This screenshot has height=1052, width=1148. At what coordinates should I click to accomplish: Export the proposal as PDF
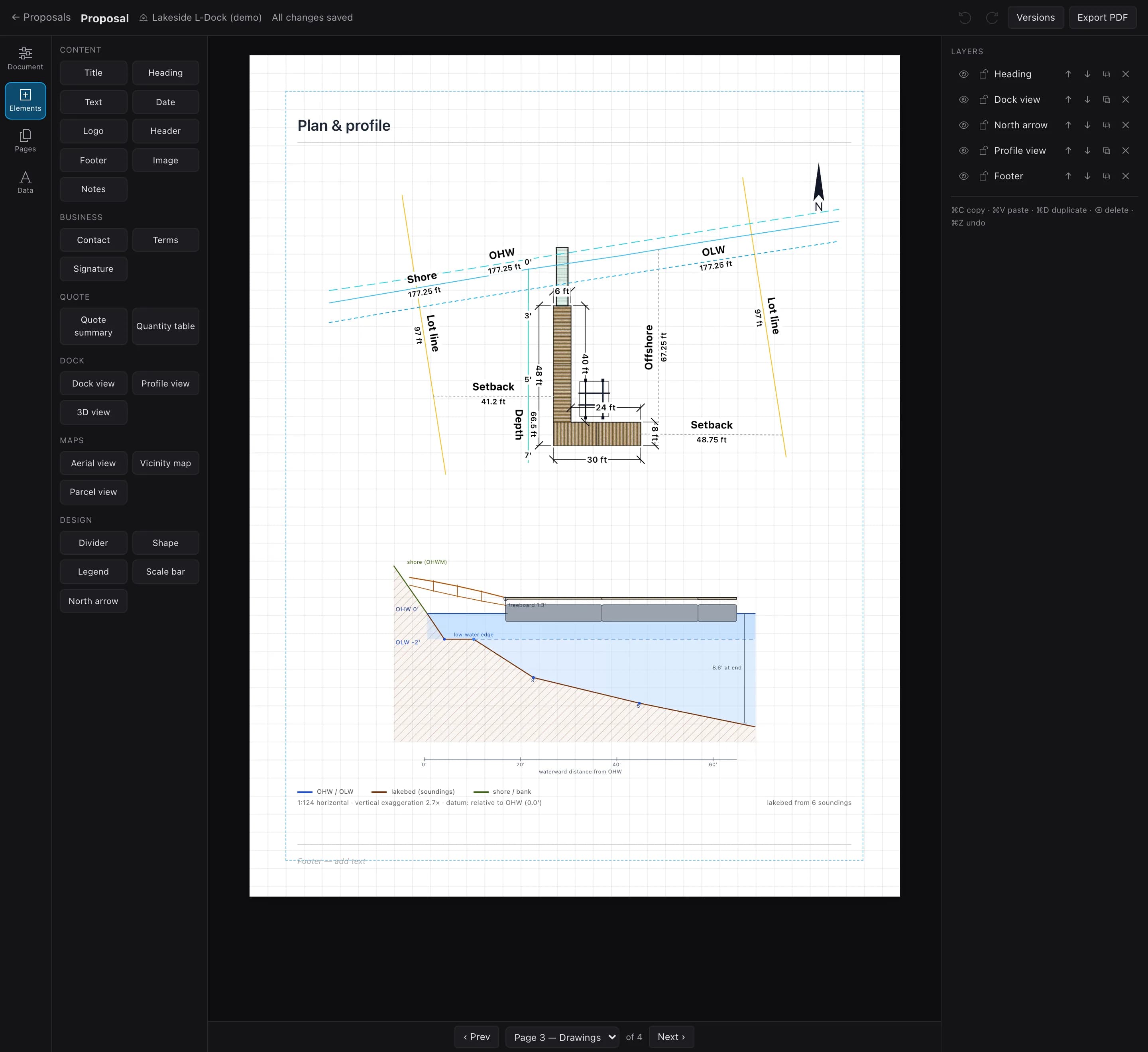click(x=1102, y=18)
